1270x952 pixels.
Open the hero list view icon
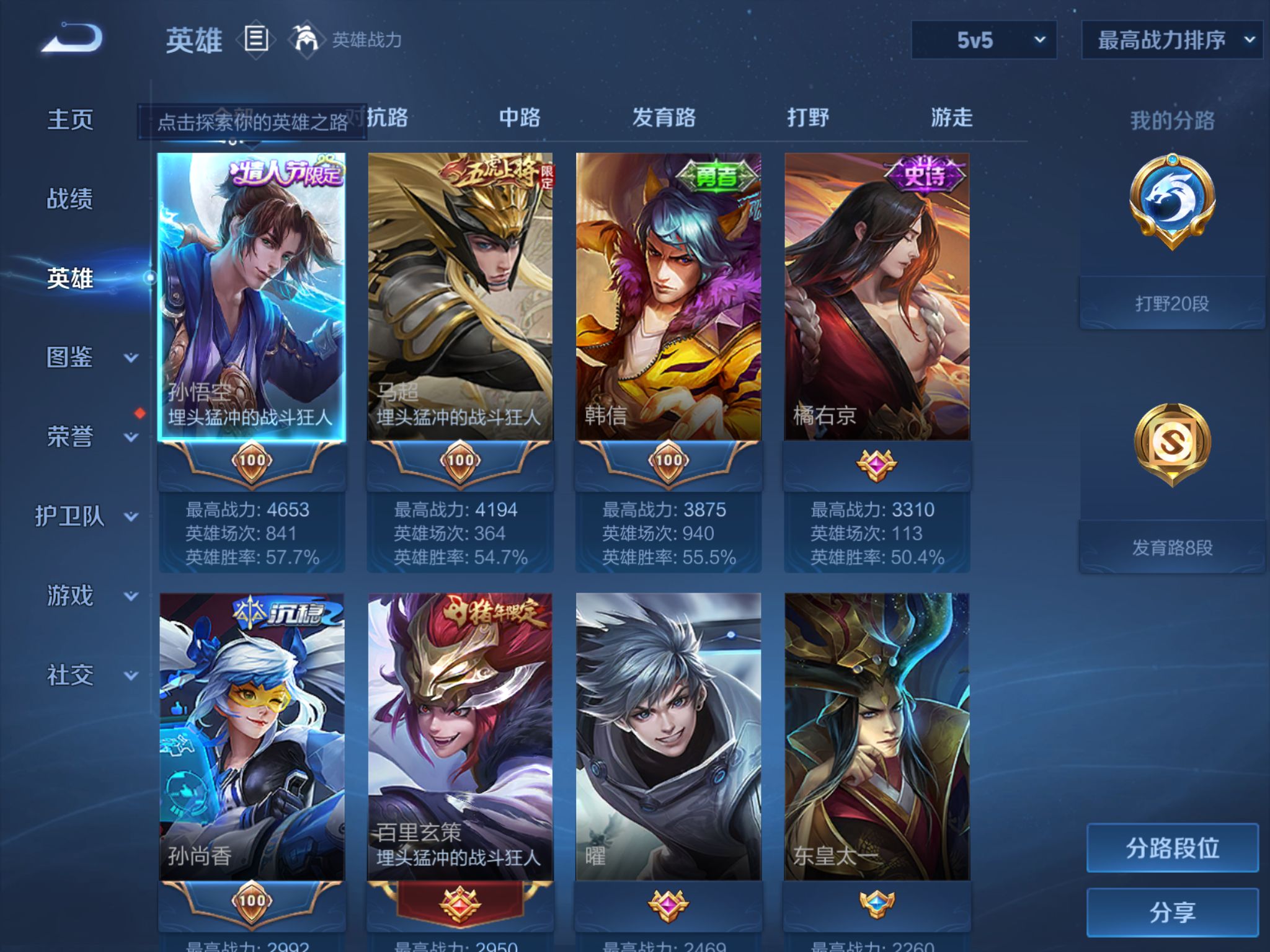pos(256,39)
